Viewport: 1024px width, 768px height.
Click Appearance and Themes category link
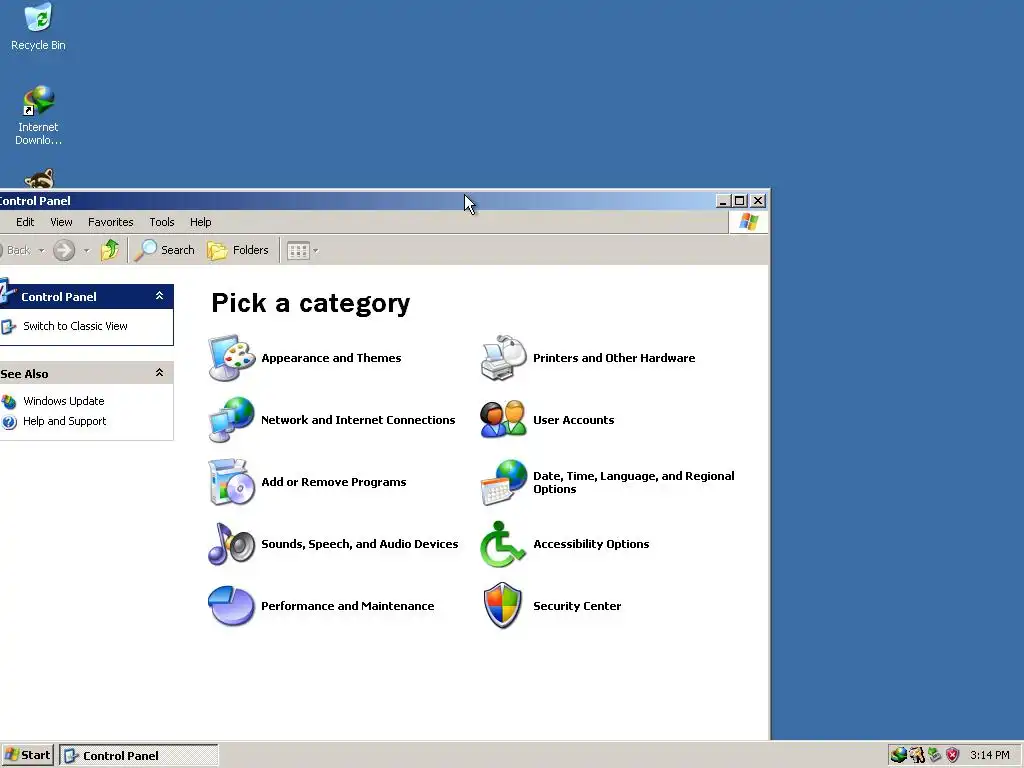[331, 358]
